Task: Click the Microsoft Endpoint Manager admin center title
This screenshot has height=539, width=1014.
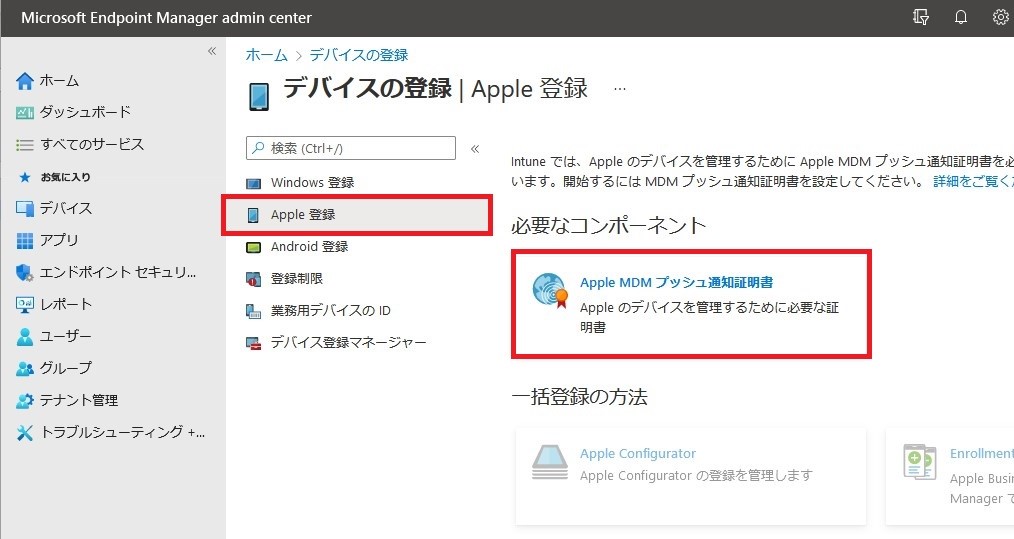Action: point(166,18)
